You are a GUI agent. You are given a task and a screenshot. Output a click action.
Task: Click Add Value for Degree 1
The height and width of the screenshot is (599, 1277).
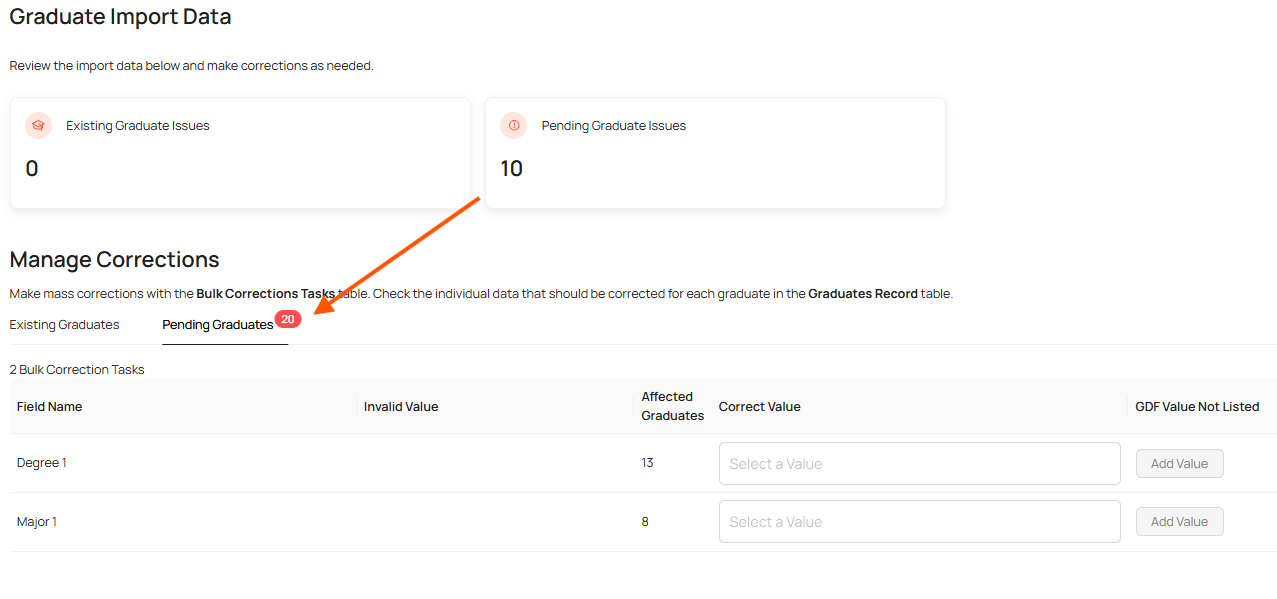tap(1179, 464)
